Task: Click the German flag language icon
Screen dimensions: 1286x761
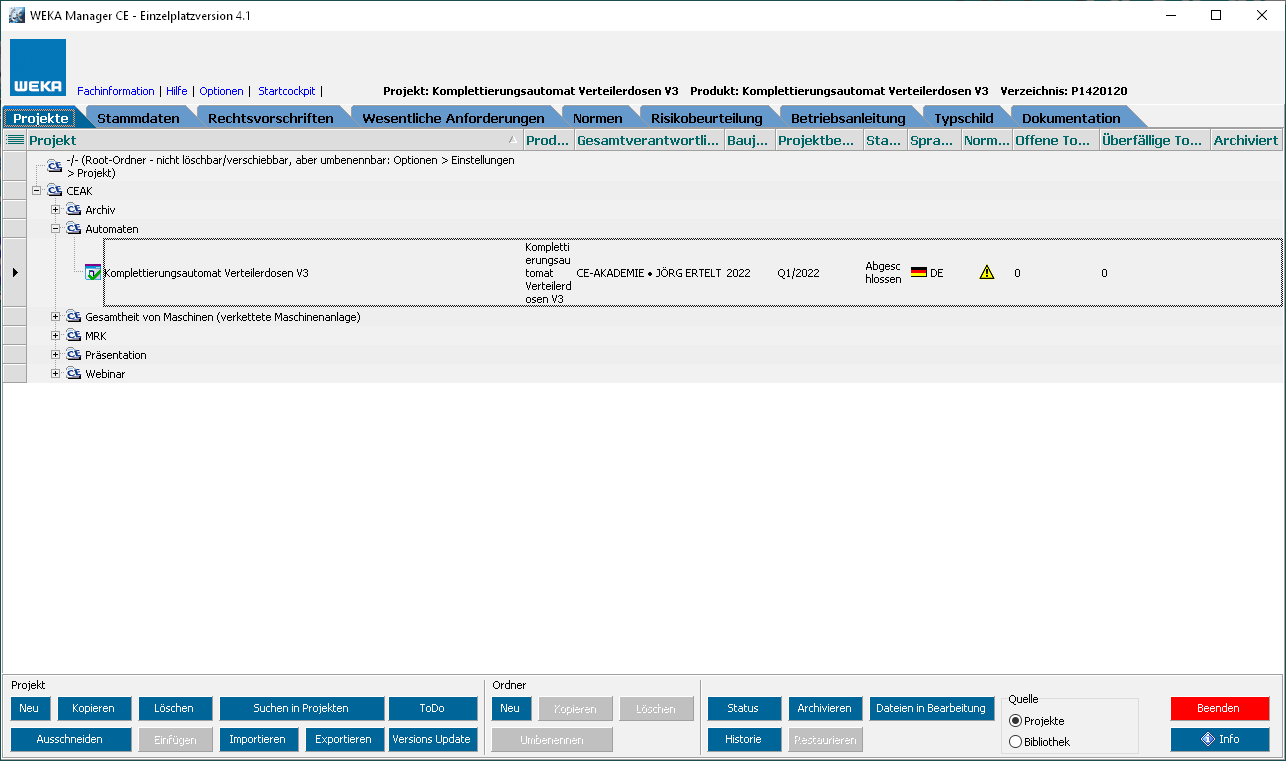Action: click(x=918, y=272)
